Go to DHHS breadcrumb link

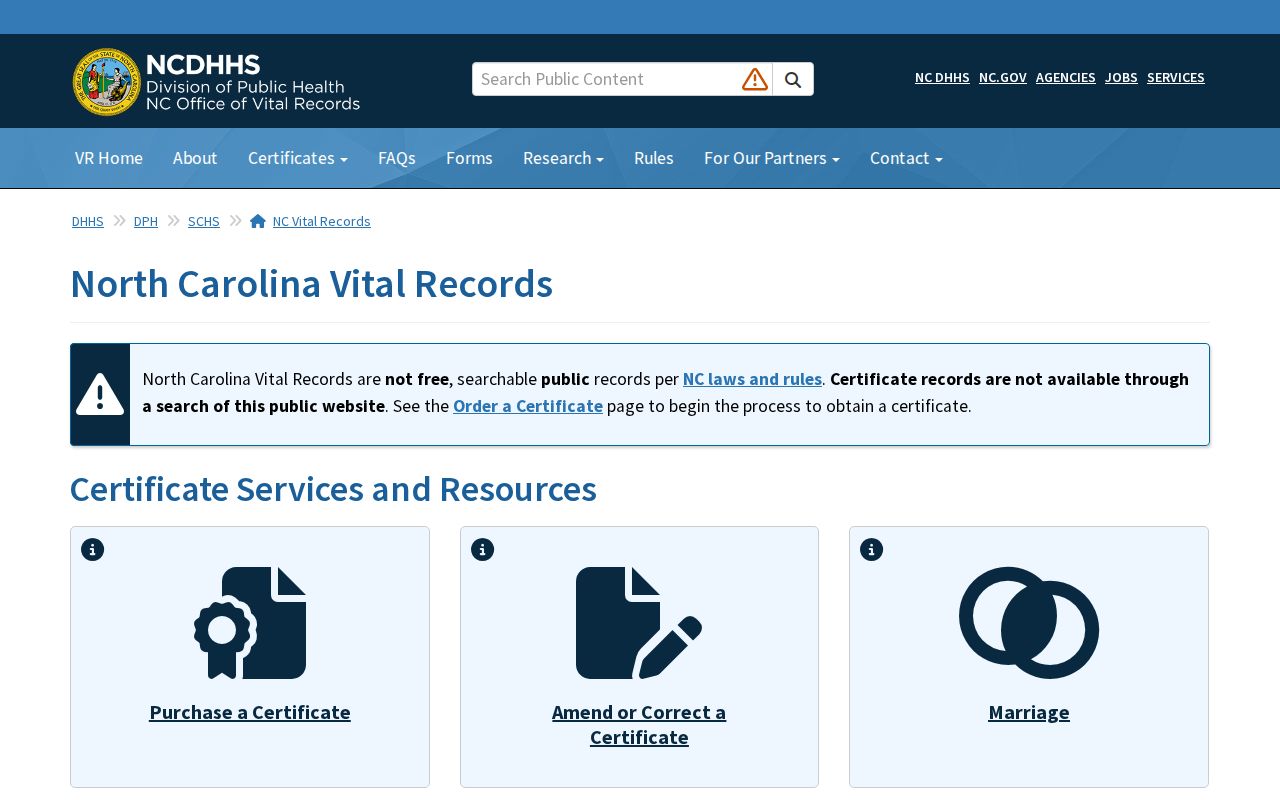pos(88,222)
